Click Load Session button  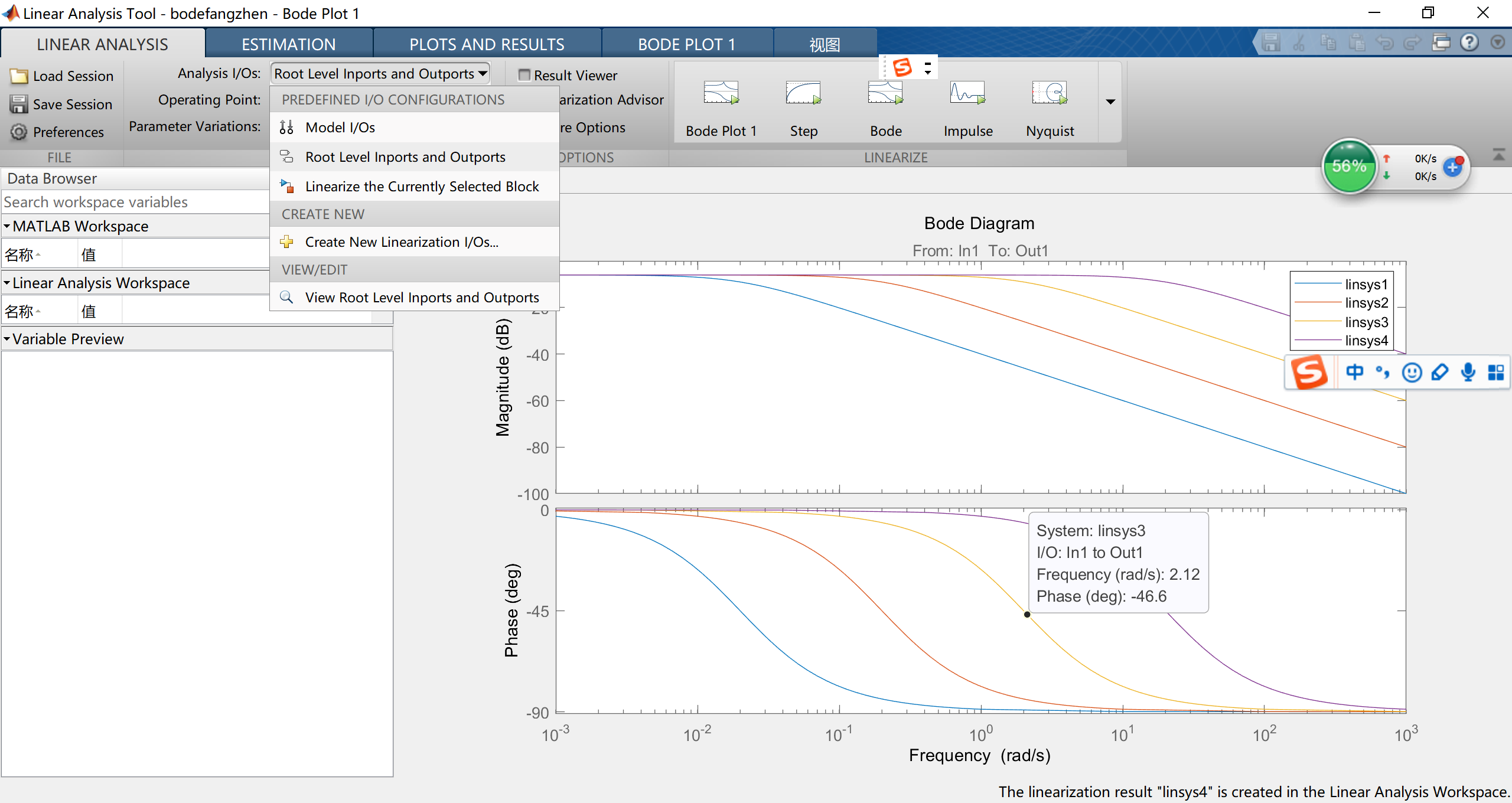pos(62,76)
